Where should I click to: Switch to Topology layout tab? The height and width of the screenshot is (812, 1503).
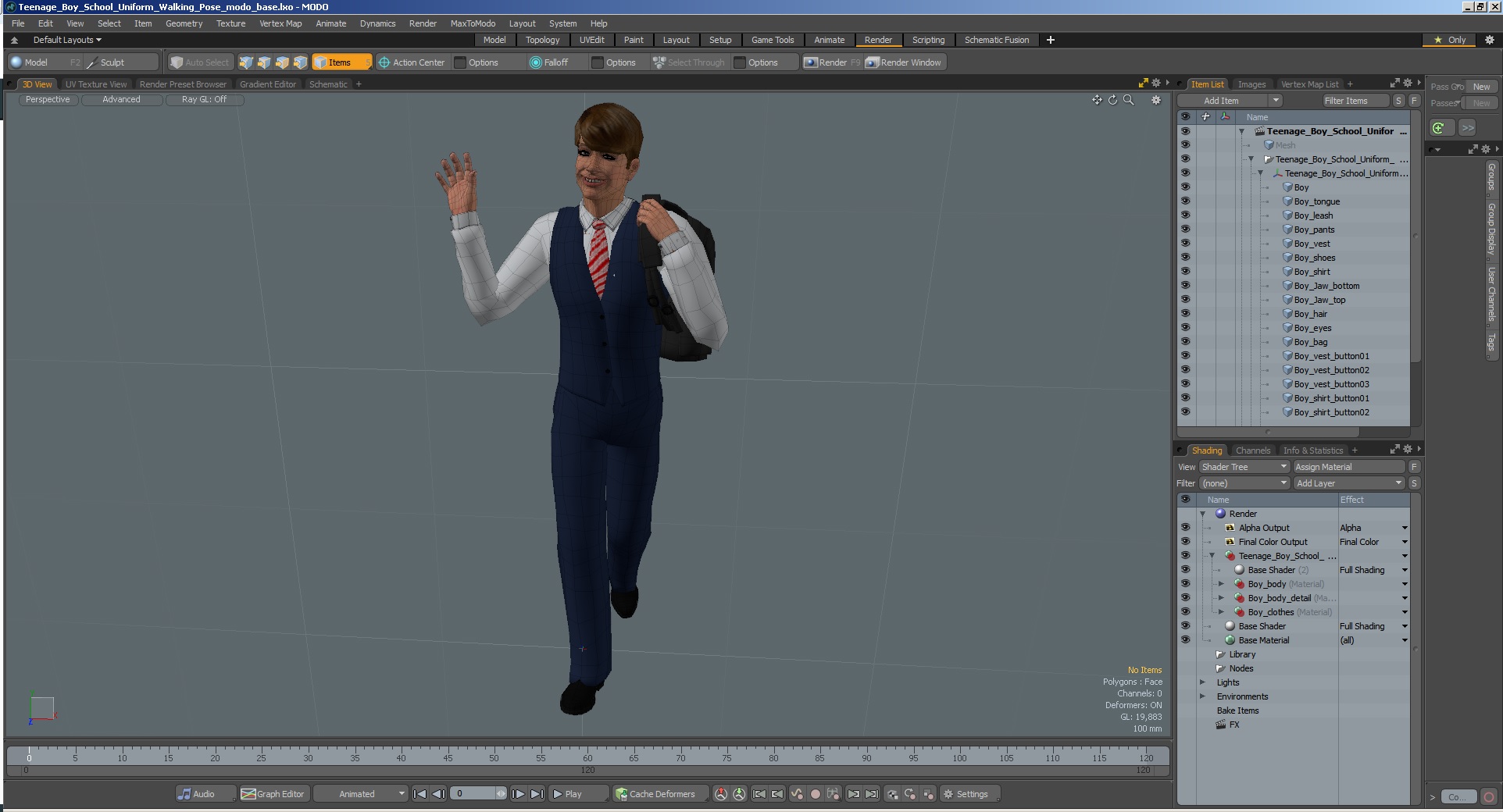pos(542,40)
